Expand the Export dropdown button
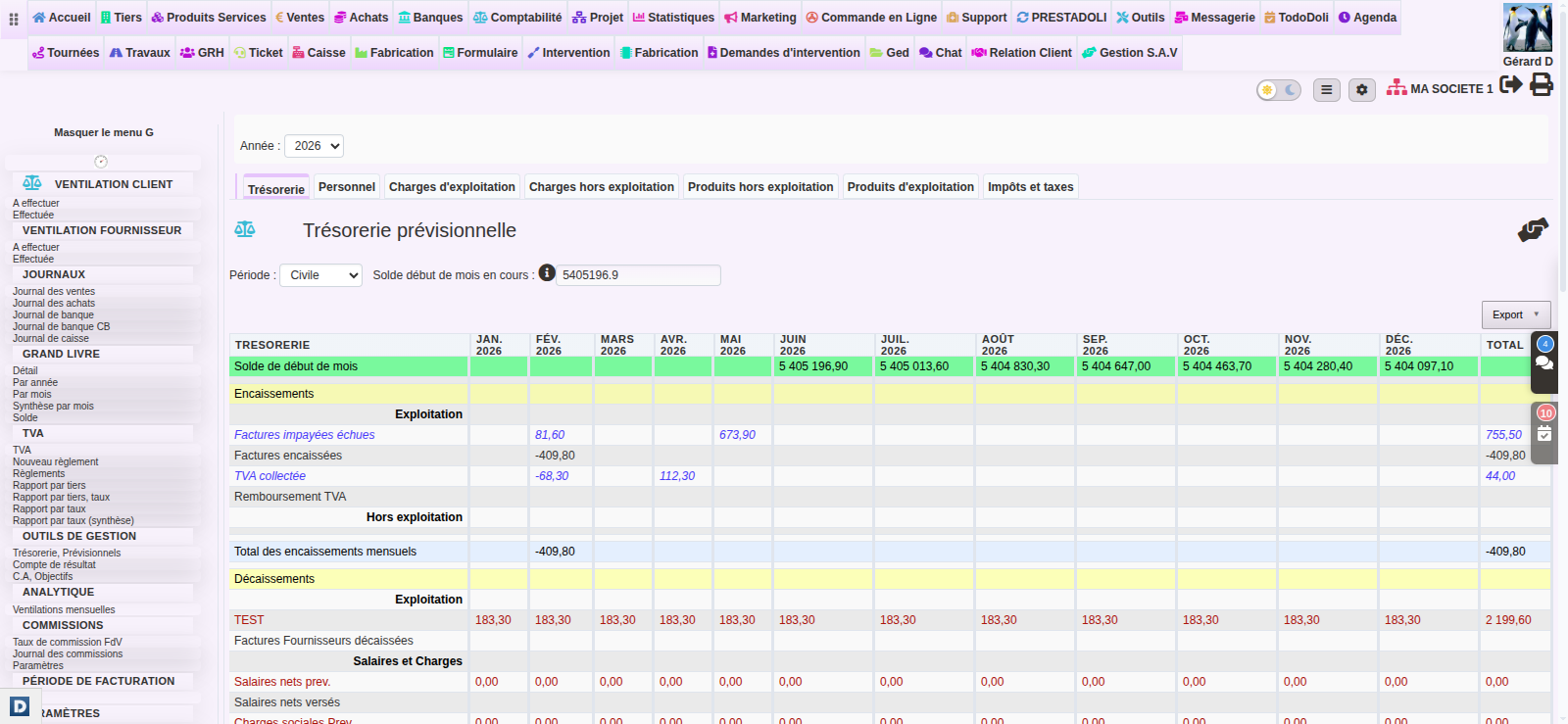 coord(1516,314)
